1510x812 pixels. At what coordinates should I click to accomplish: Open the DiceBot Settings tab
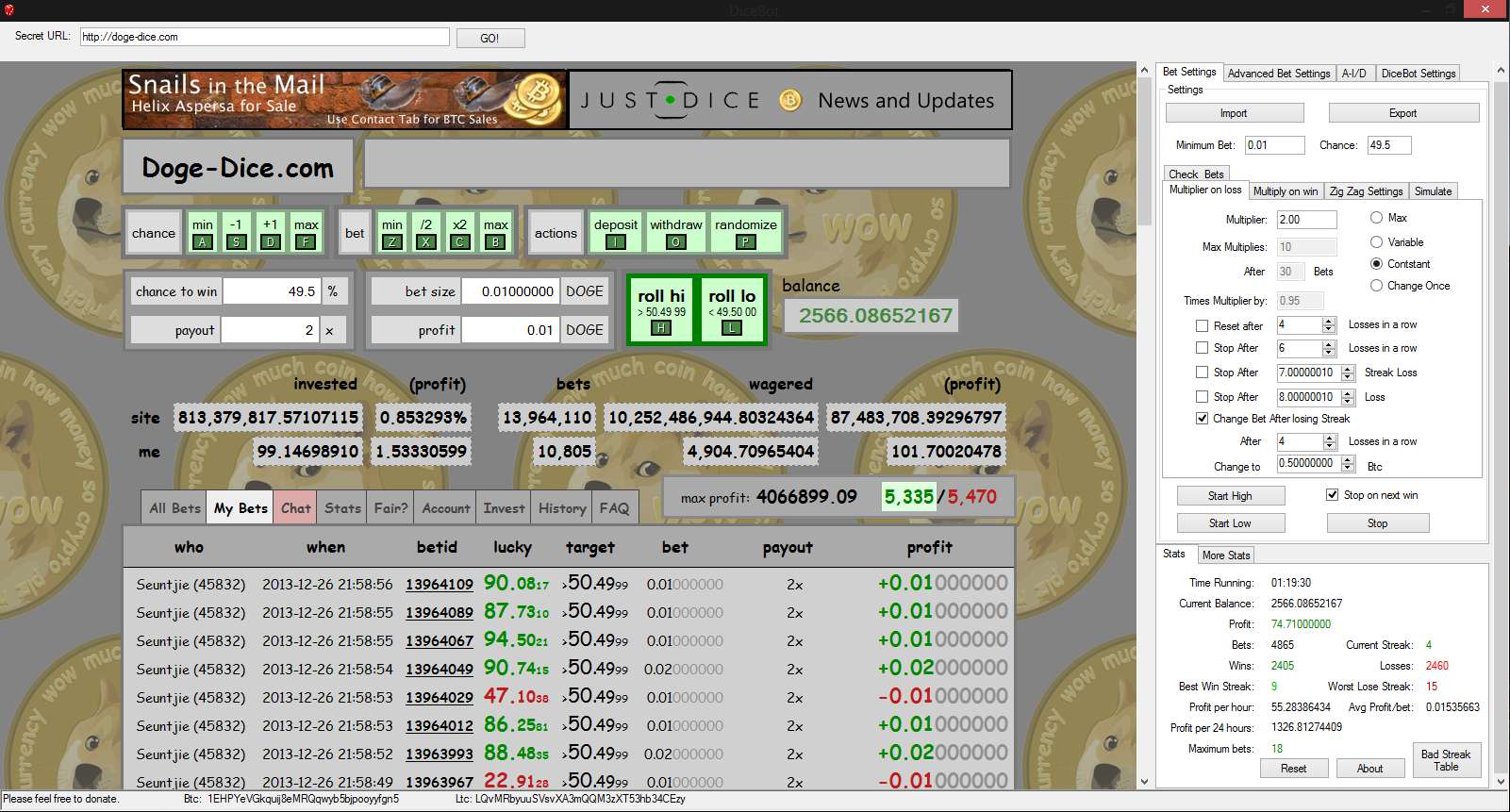click(x=1419, y=74)
